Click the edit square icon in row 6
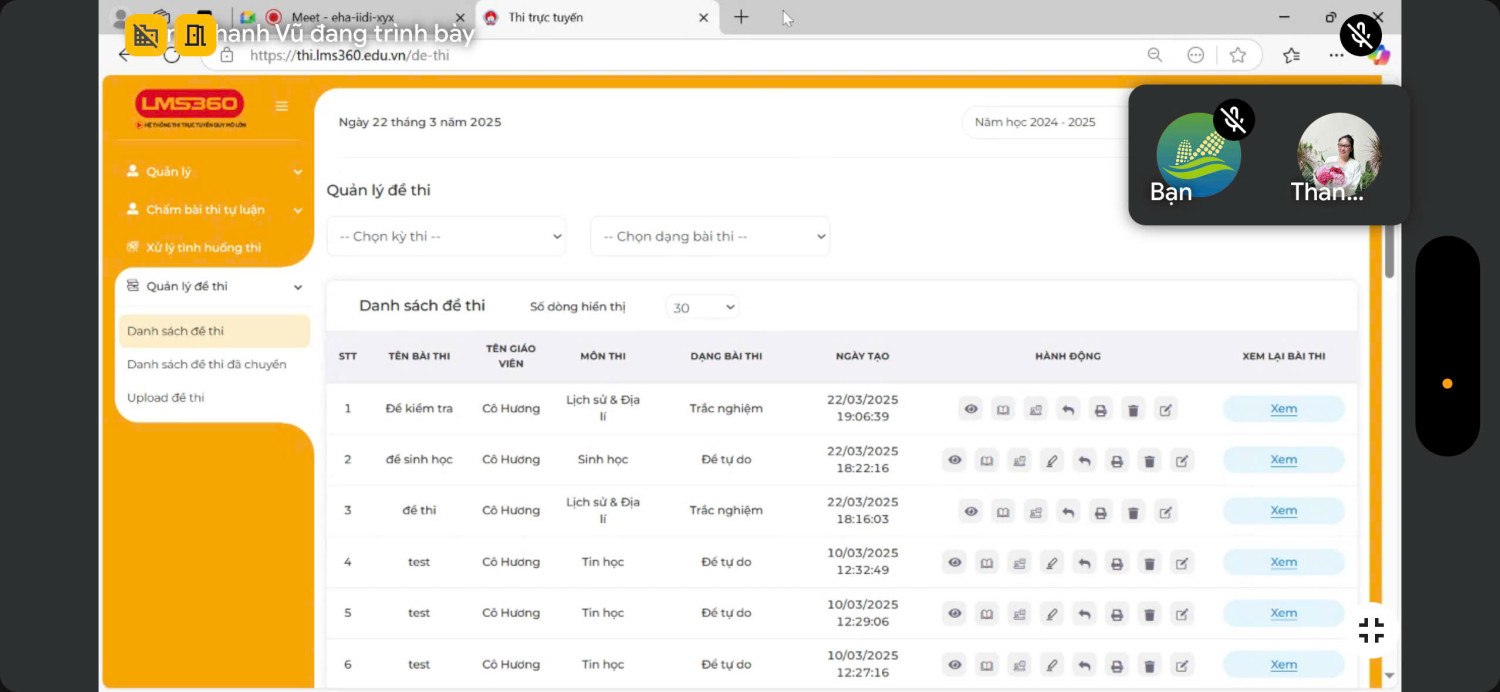 click(1182, 665)
